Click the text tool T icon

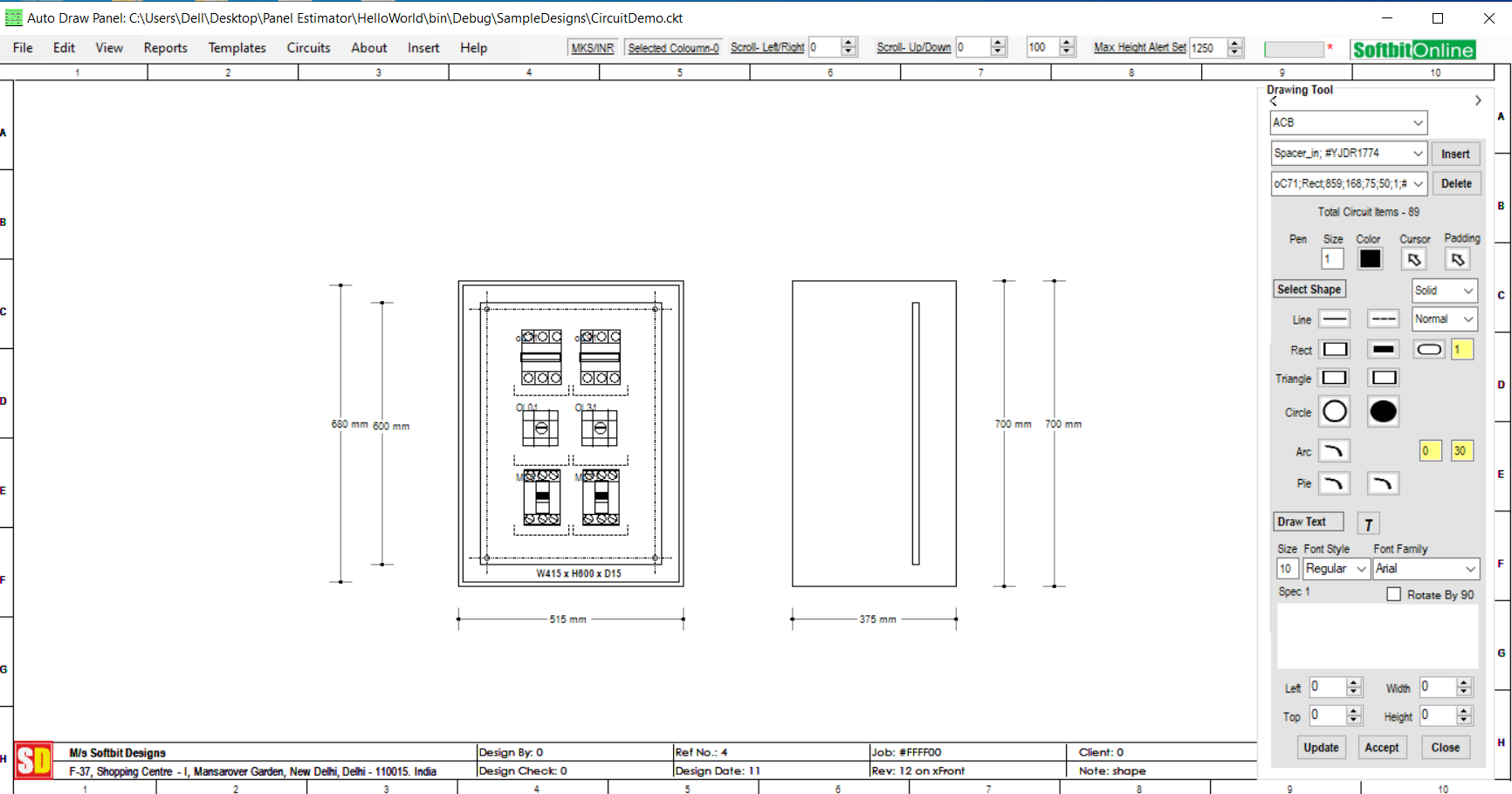click(x=1368, y=524)
